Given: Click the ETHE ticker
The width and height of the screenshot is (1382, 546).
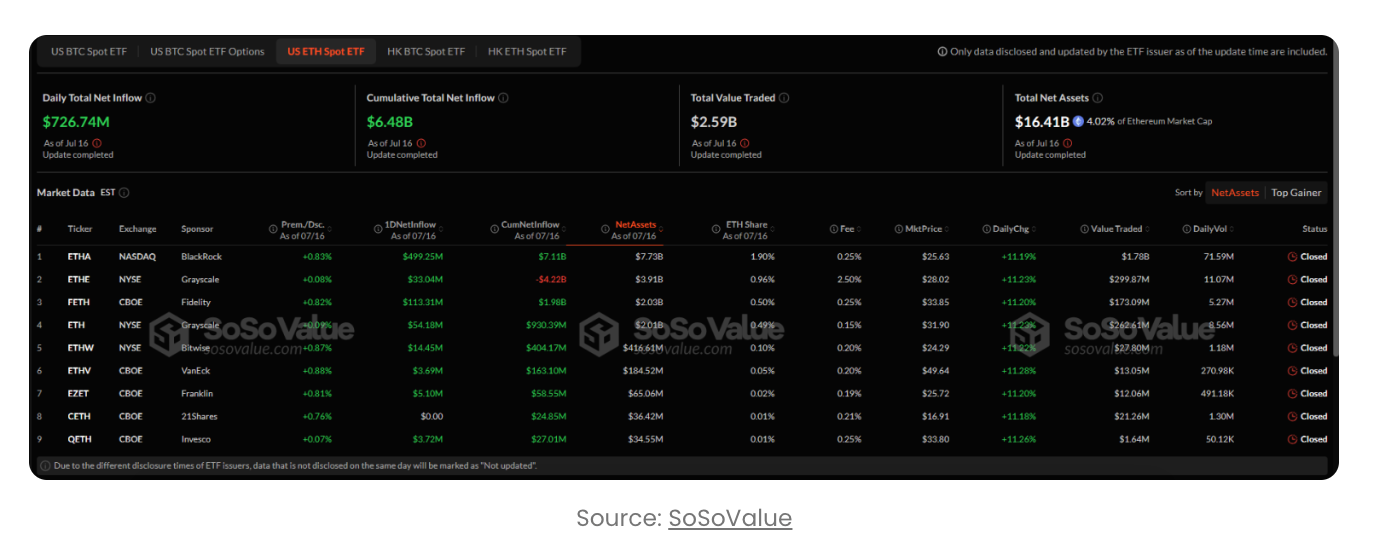Looking at the screenshot, I should tap(79, 280).
